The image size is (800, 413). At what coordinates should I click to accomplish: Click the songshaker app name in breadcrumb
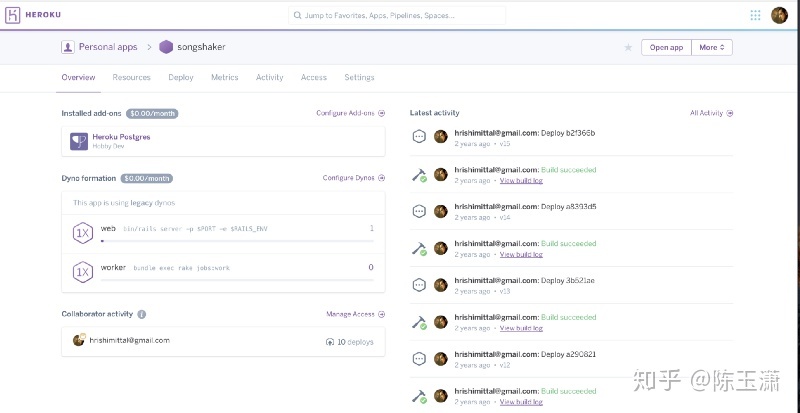[x=202, y=47]
